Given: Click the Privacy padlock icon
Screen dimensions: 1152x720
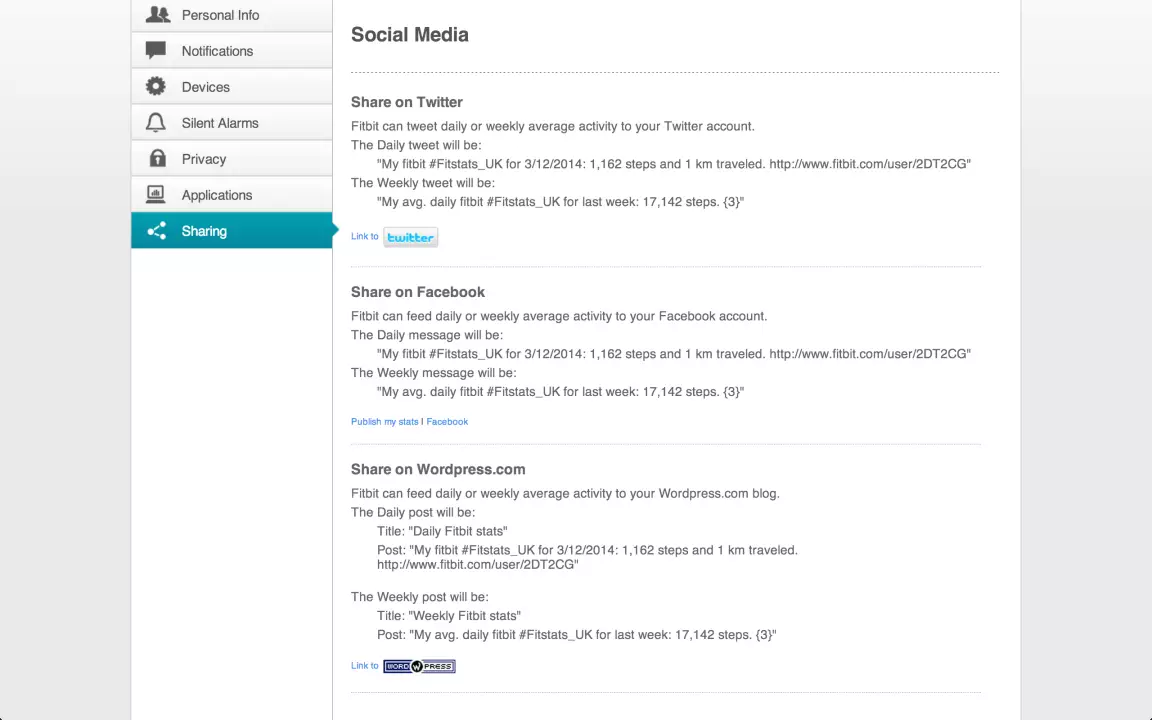Looking at the screenshot, I should coord(157,158).
